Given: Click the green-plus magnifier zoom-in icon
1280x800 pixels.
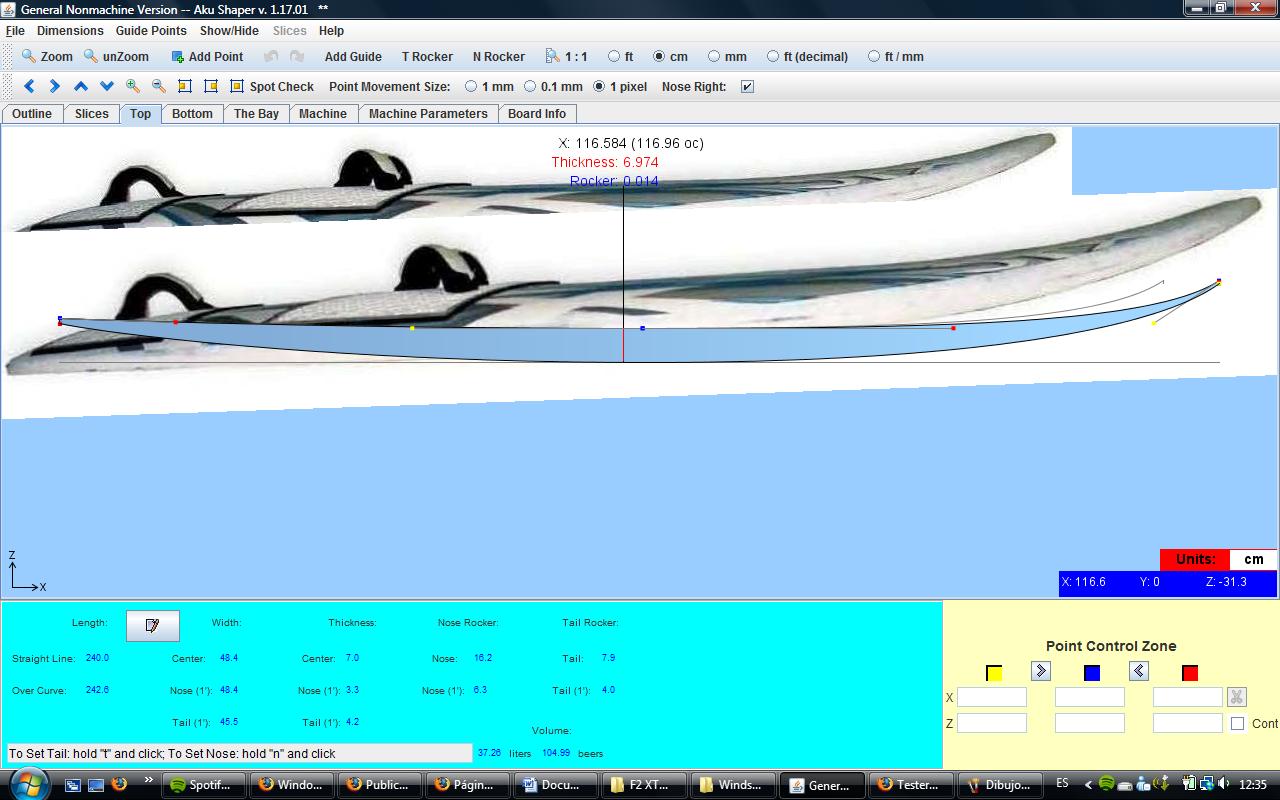Looking at the screenshot, I should coord(133,87).
